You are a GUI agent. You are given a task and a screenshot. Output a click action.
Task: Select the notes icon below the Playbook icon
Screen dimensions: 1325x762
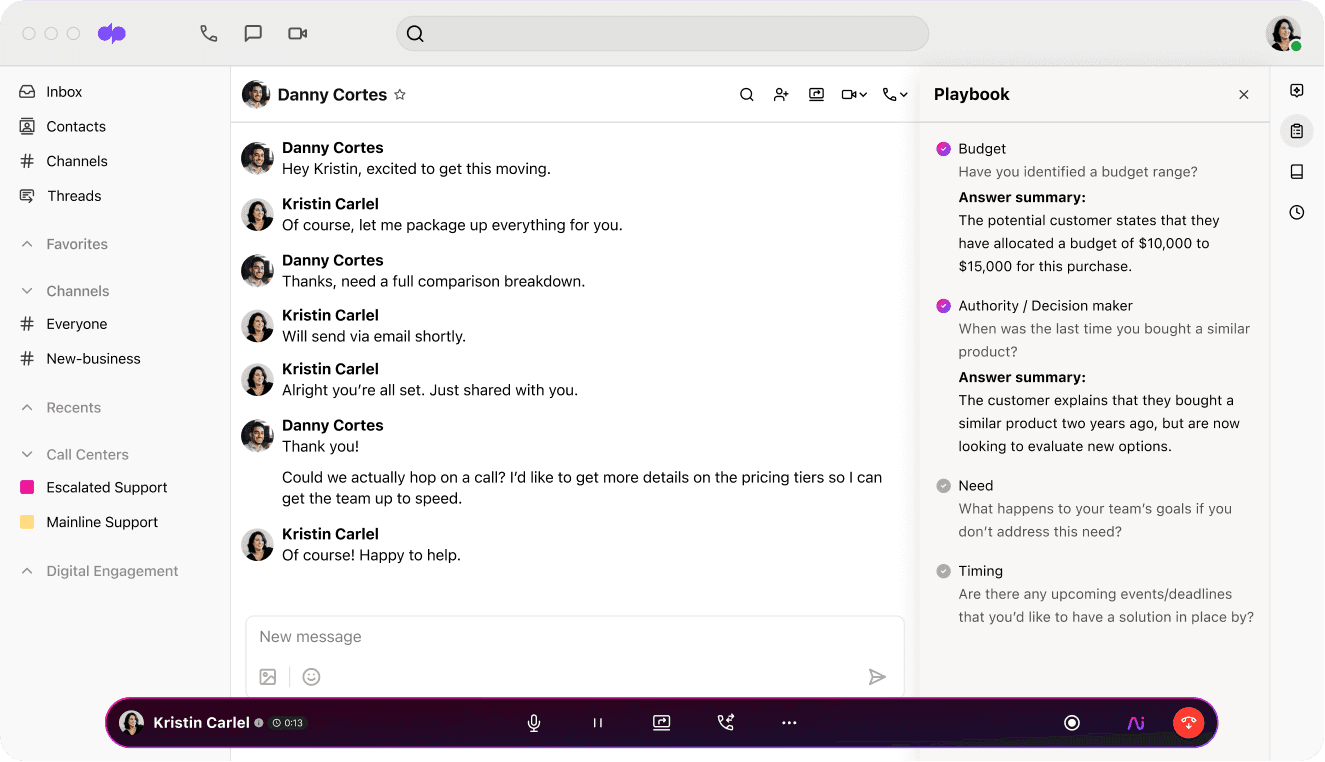point(1296,171)
